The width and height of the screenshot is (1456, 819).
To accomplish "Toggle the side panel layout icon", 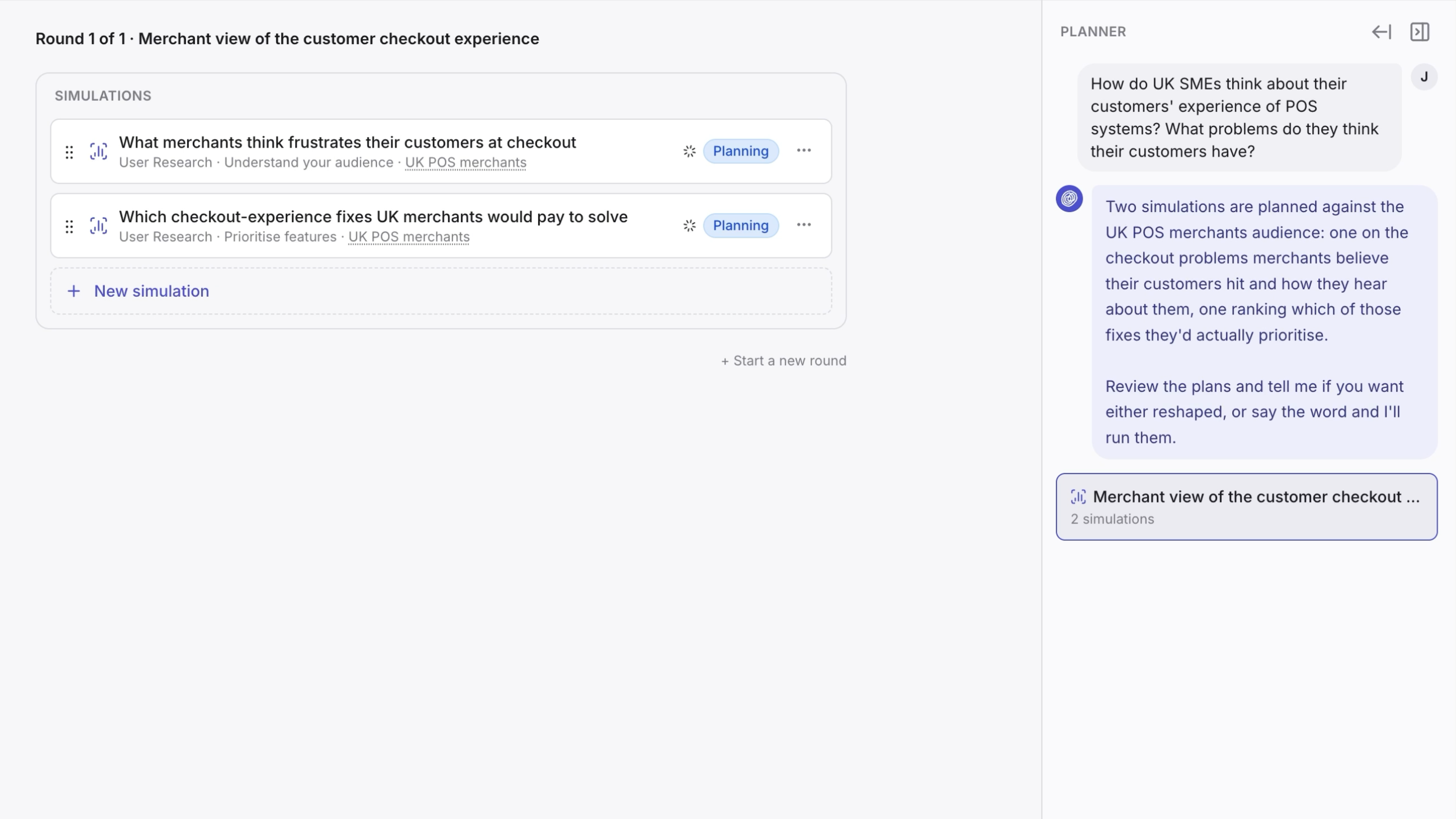I will (x=1419, y=32).
